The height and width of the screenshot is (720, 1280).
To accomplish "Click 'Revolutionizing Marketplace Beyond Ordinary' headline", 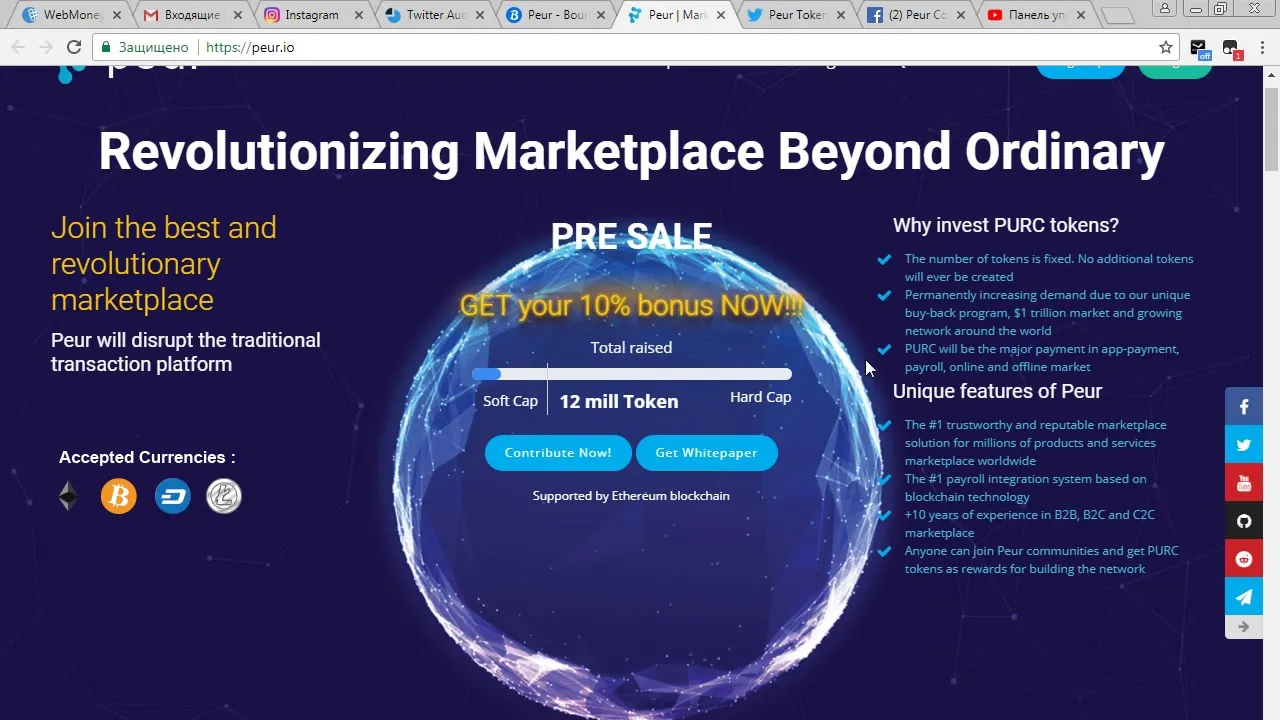I will pyautogui.click(x=631, y=151).
